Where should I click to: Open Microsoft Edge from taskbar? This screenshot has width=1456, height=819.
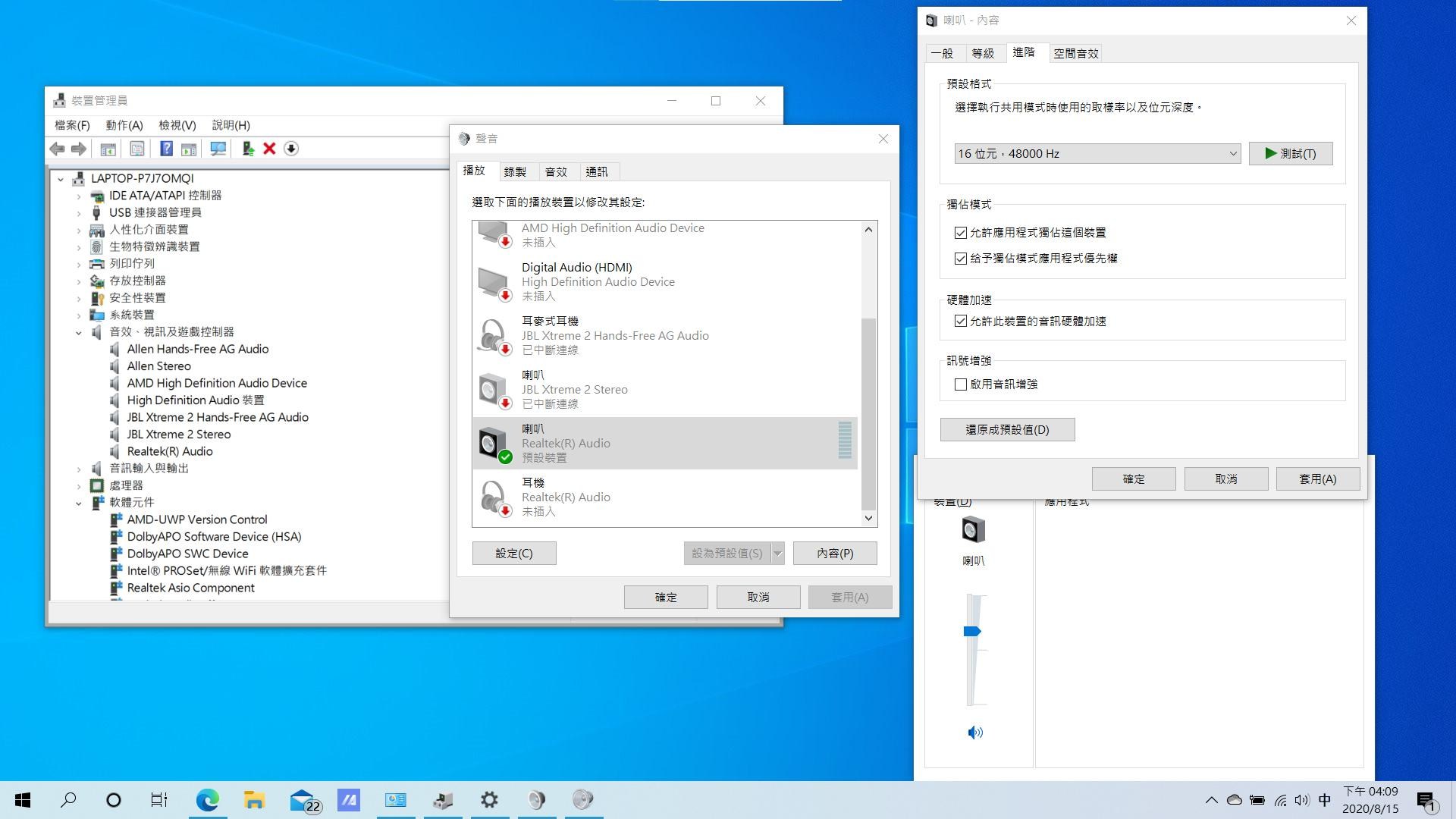coord(207,800)
